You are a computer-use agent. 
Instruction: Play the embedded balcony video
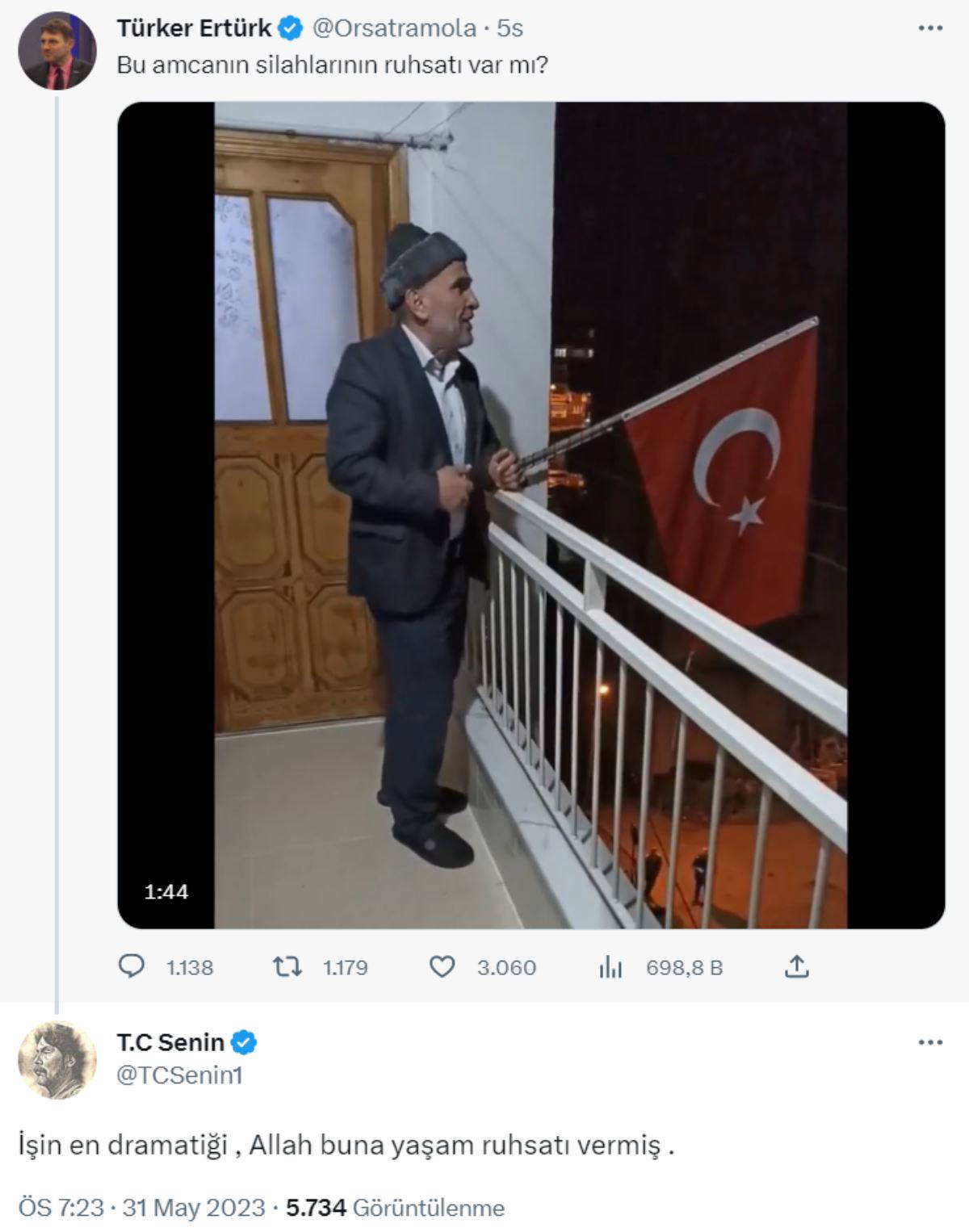(531, 515)
